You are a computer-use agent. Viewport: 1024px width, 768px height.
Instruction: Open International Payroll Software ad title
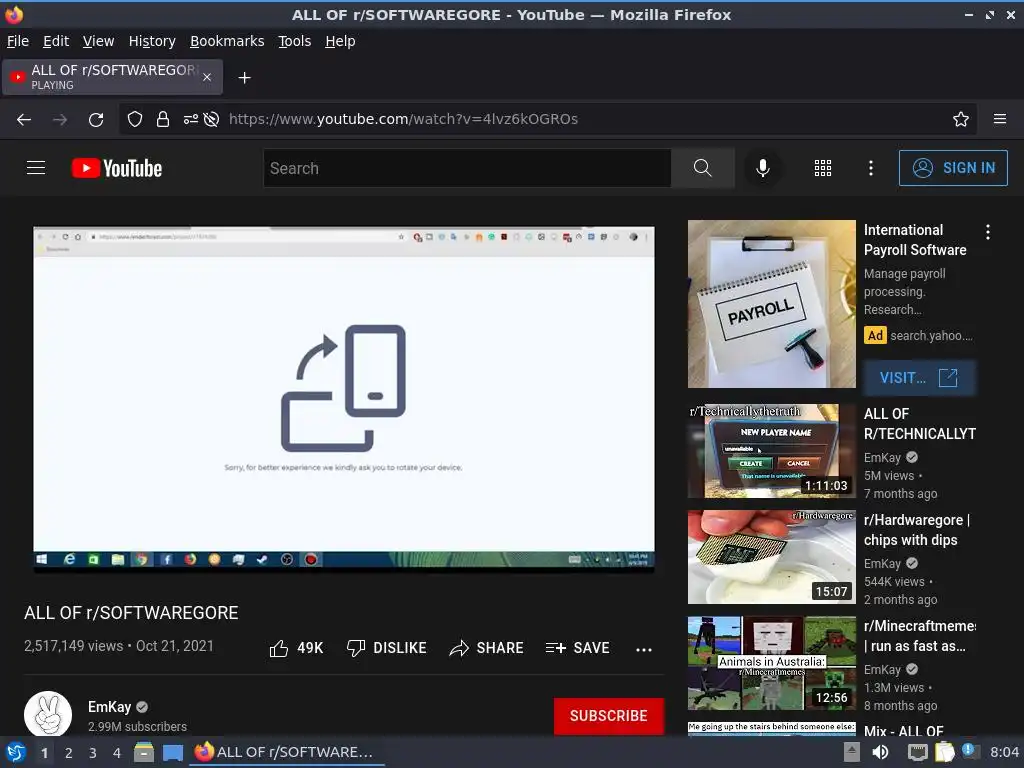pyautogui.click(x=915, y=240)
